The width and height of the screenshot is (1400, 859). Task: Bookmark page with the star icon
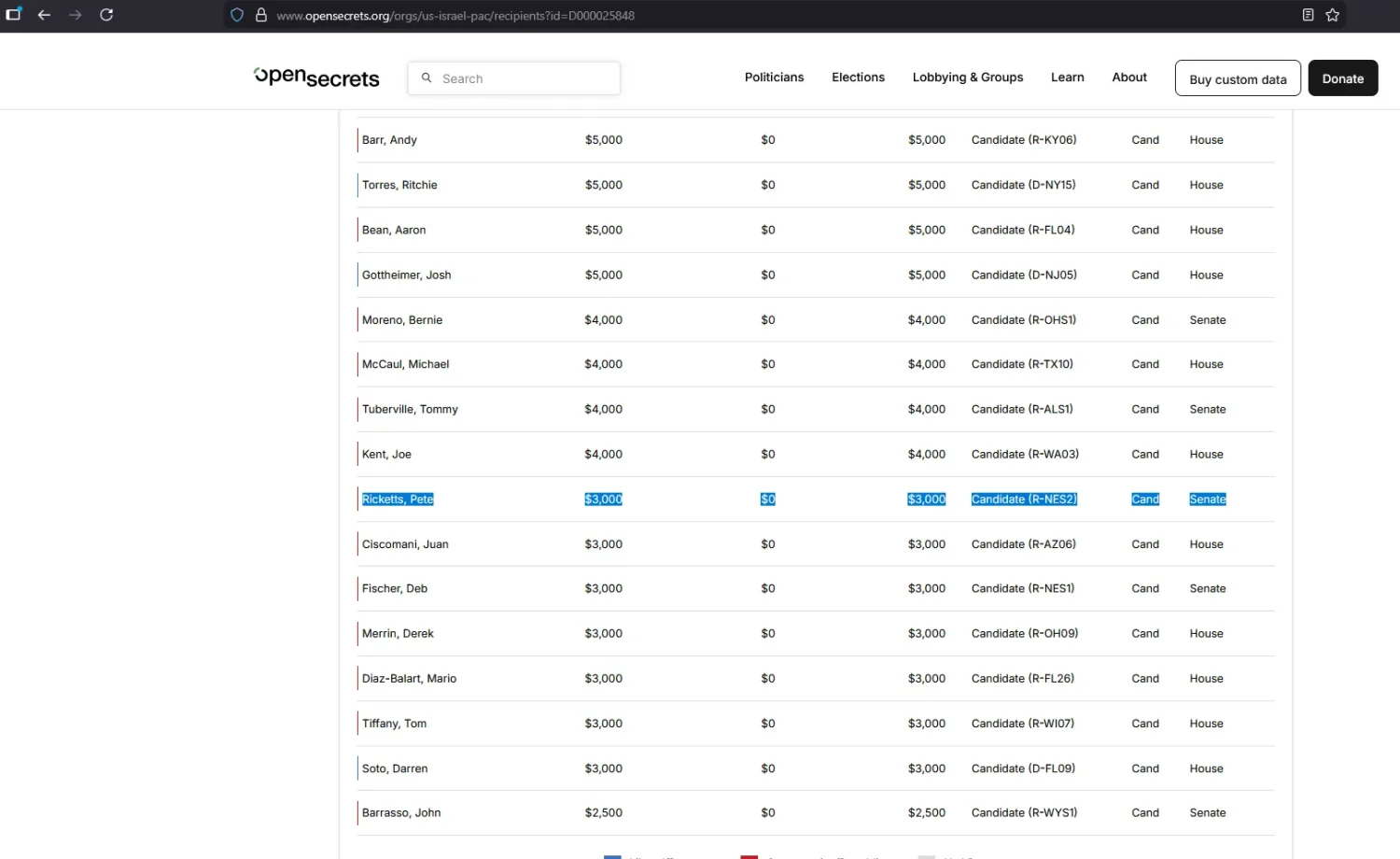[x=1333, y=15]
